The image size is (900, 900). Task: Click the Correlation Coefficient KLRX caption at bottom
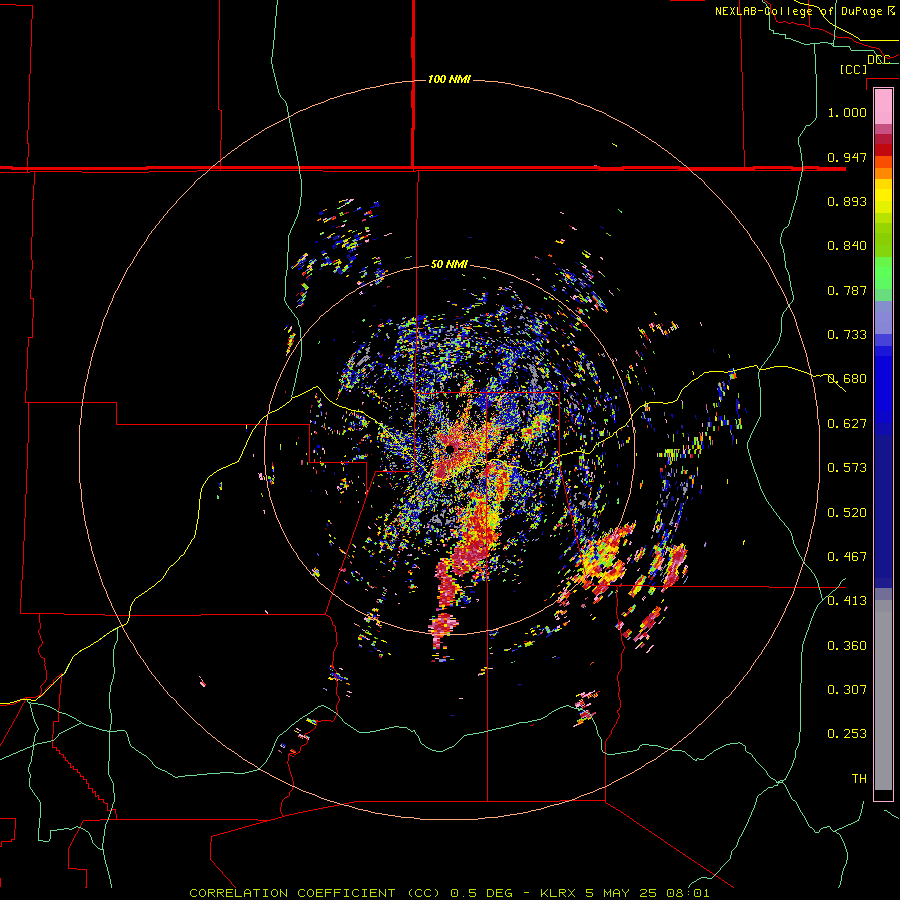[x=449, y=893]
